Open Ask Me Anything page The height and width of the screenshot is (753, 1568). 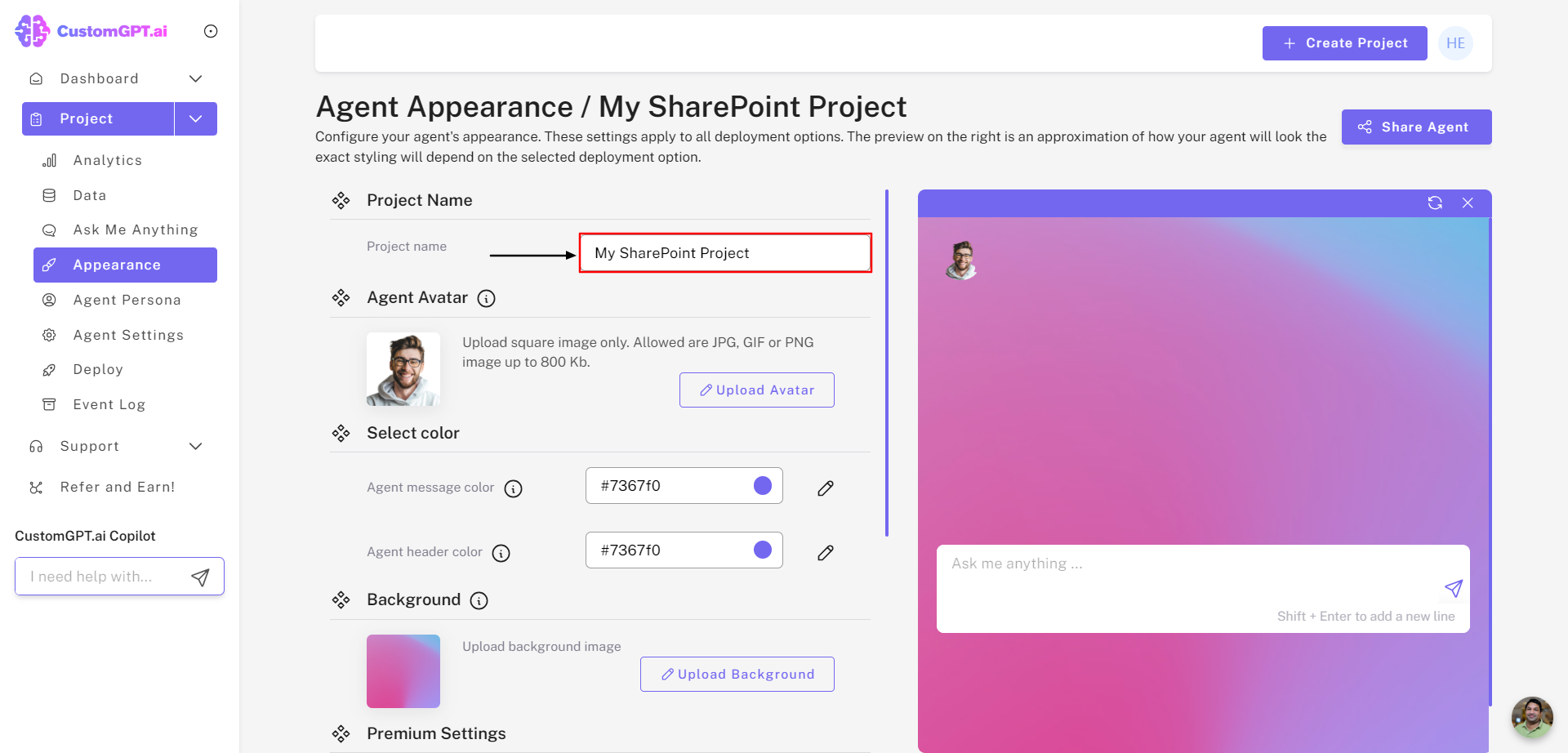tap(136, 229)
